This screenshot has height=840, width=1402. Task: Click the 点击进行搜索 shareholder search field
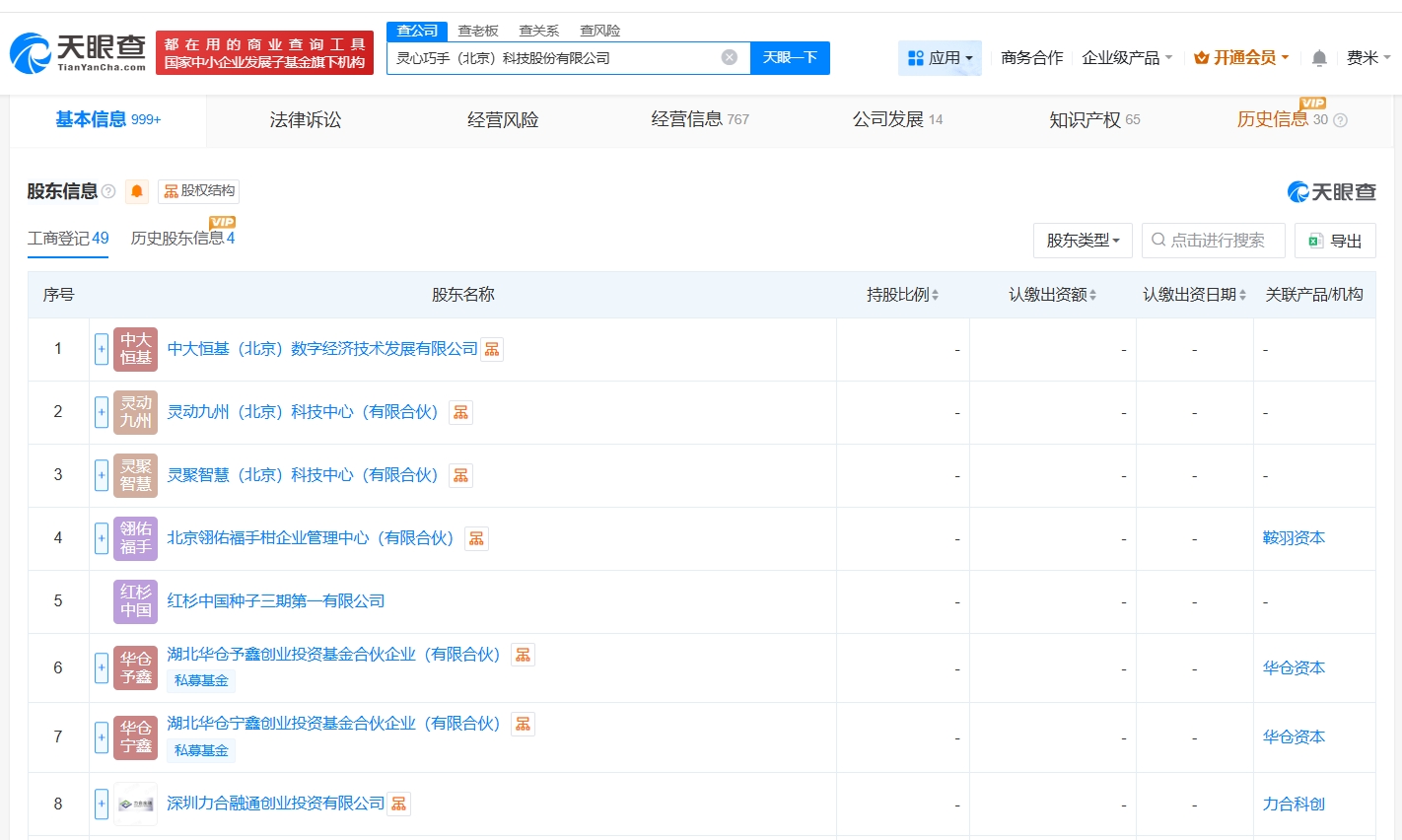coord(1214,241)
